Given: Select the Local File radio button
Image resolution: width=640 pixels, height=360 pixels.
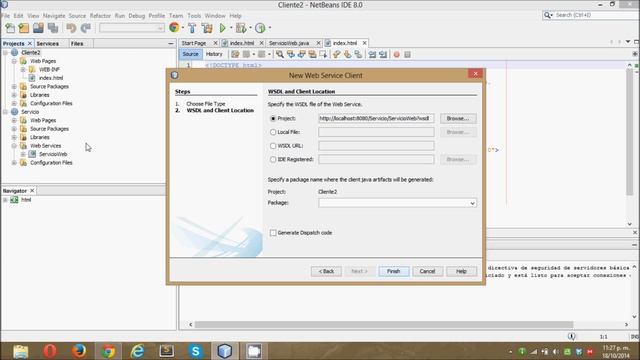Looking at the screenshot, I should pyautogui.click(x=273, y=132).
